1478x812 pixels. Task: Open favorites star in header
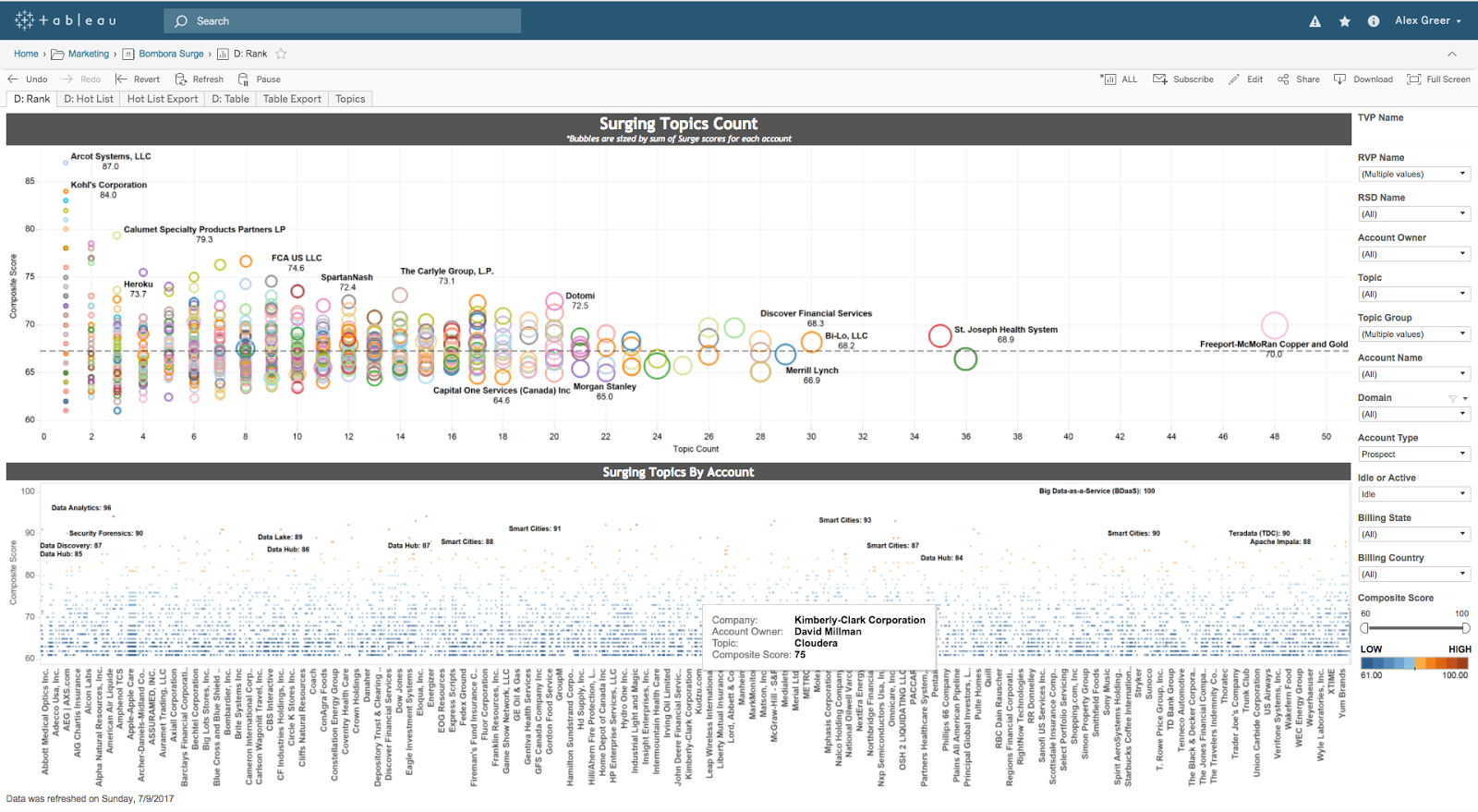[1344, 21]
